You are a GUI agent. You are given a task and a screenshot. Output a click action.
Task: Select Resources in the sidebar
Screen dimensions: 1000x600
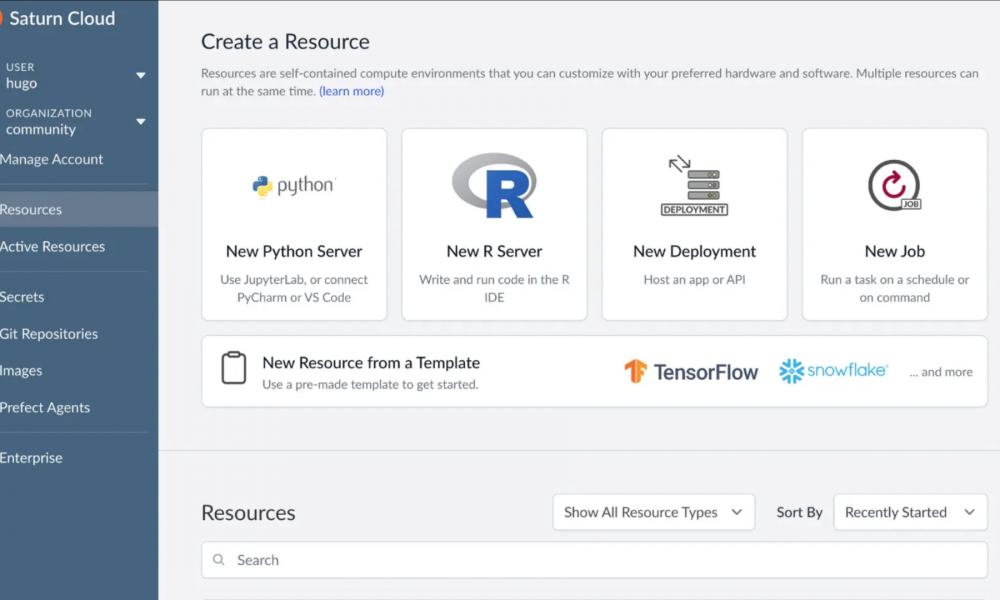(x=79, y=209)
